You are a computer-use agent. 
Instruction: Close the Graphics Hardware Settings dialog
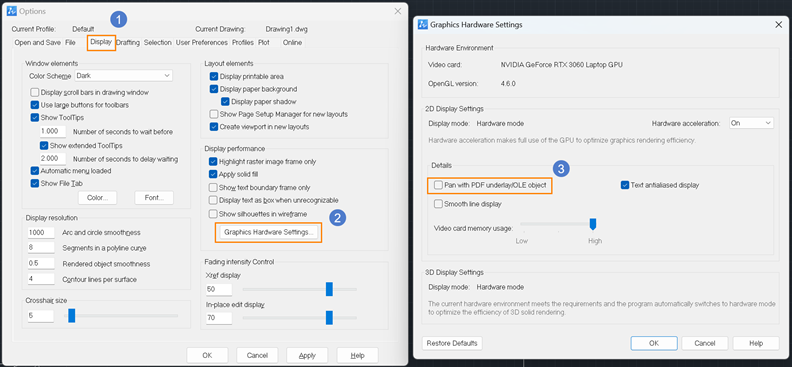click(x=778, y=24)
